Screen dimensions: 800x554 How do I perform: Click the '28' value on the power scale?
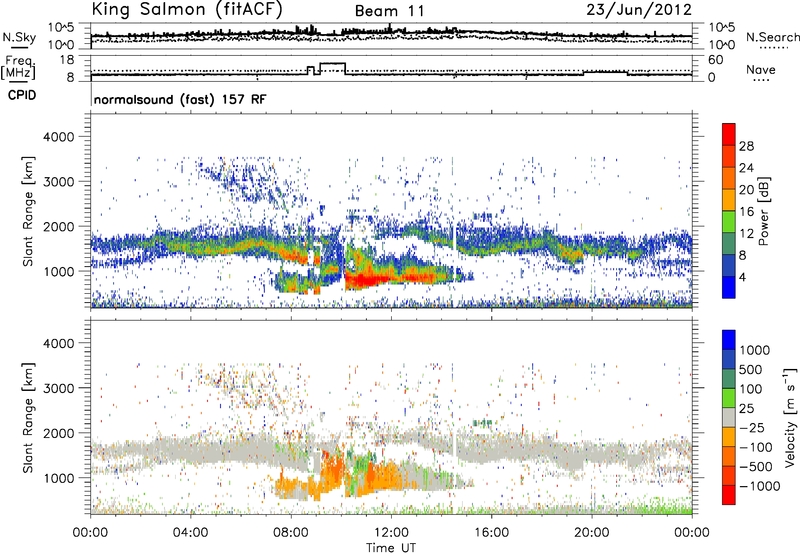click(746, 146)
